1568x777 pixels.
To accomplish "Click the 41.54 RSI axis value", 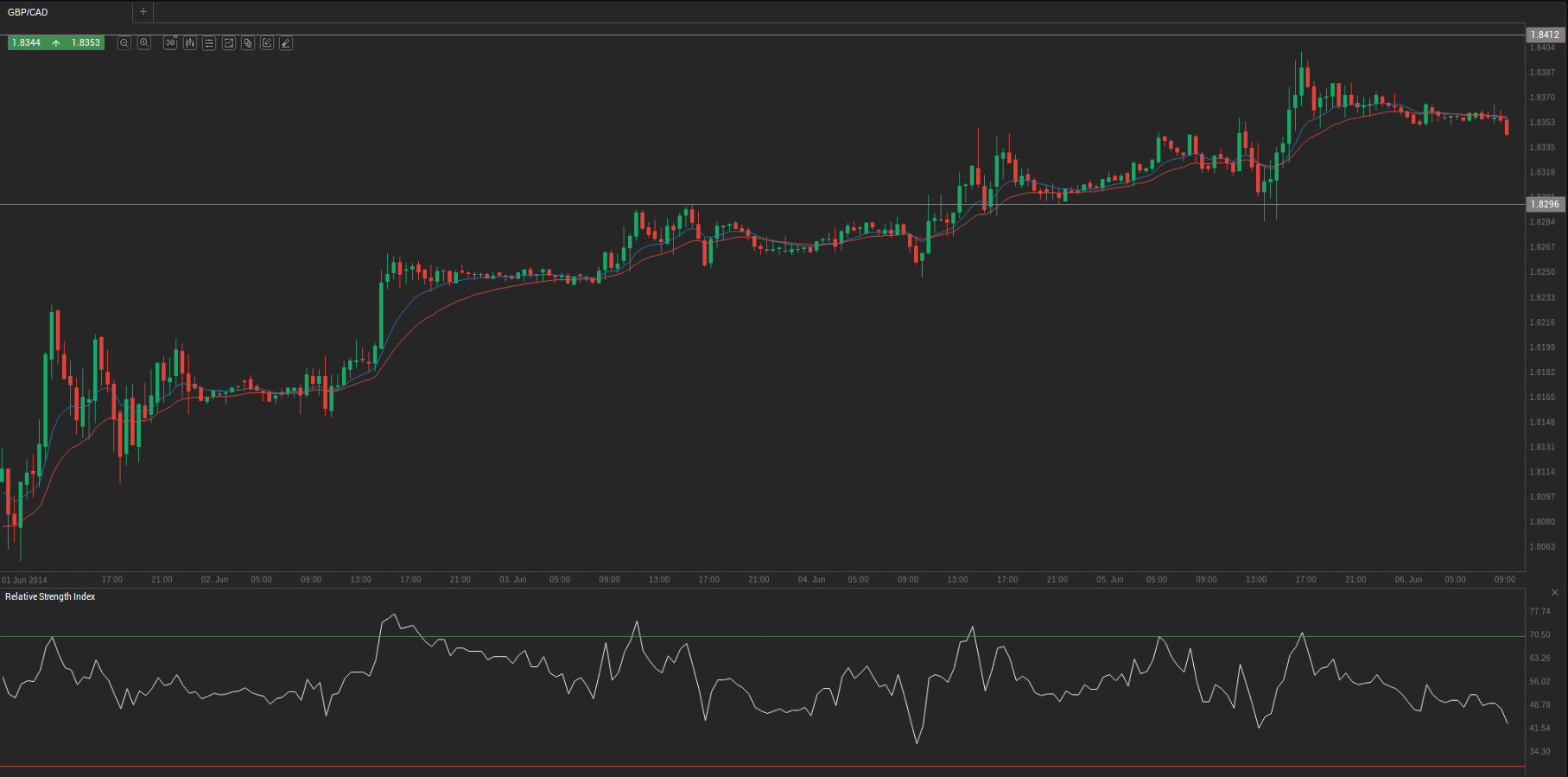I will (1539, 729).
